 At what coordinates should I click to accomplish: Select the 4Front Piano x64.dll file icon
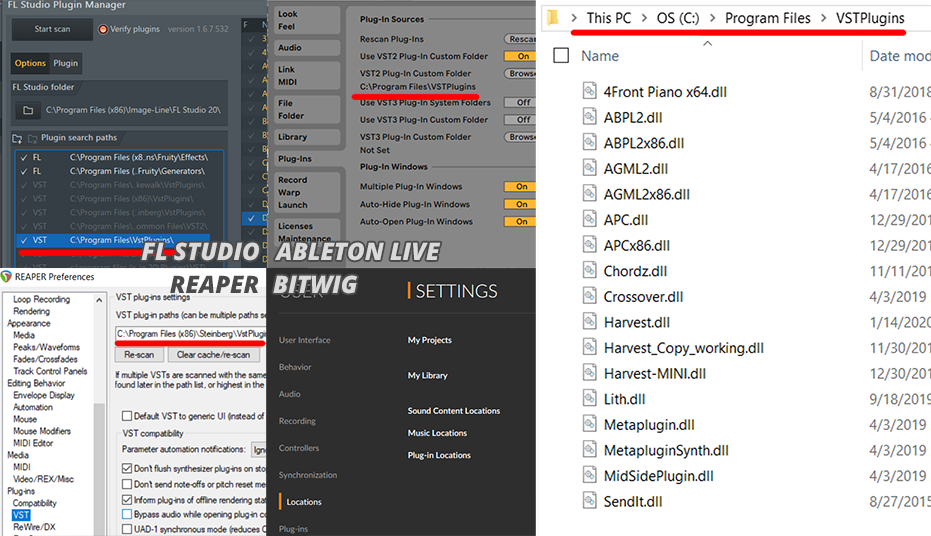pyautogui.click(x=589, y=91)
